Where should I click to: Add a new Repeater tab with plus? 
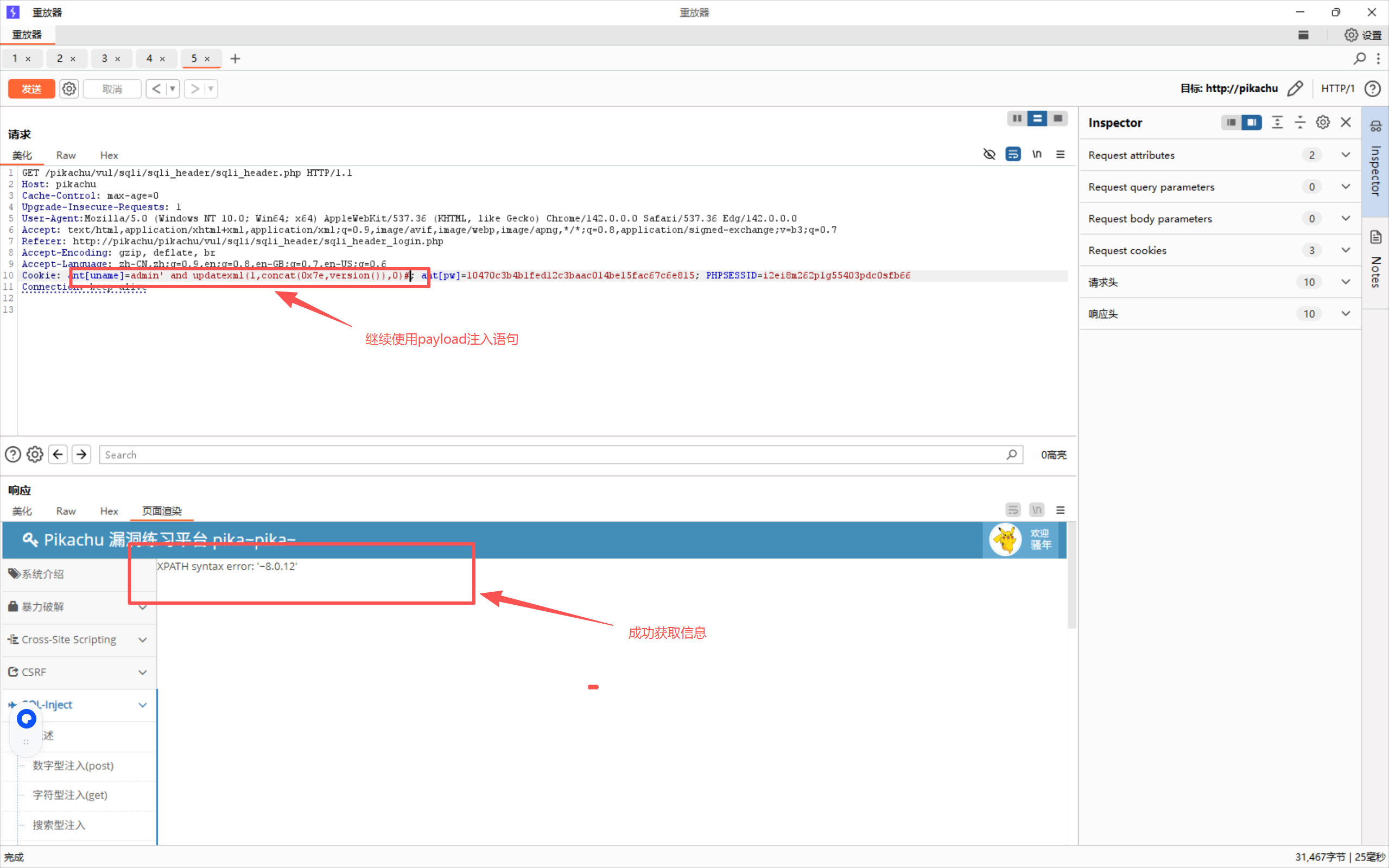[234, 59]
